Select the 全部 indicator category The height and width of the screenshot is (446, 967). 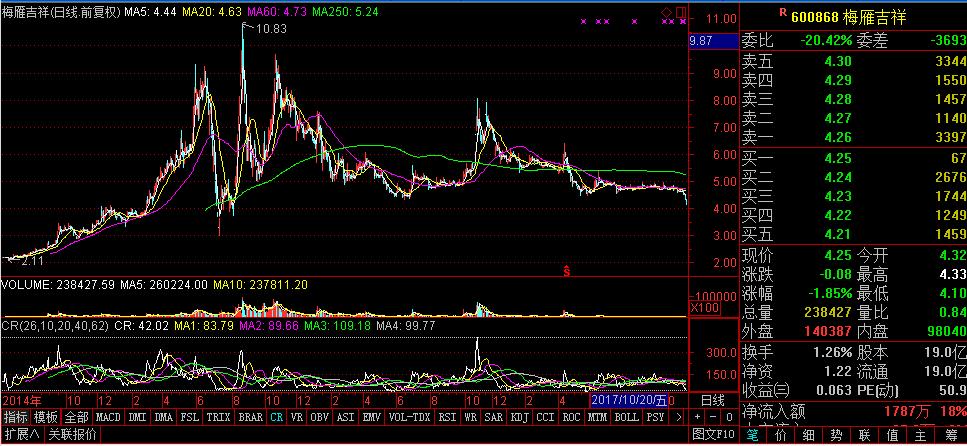76,417
